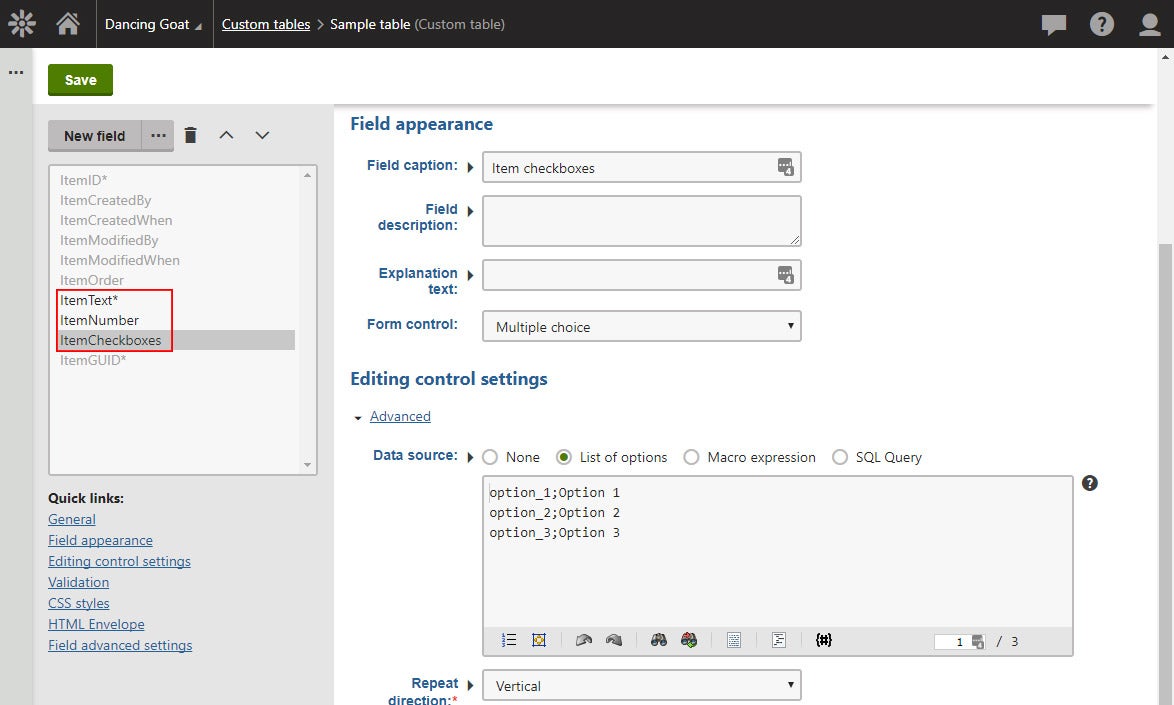The height and width of the screenshot is (705, 1174).
Task: Open search binoculars in options editor
Action: pyautogui.click(x=659, y=640)
